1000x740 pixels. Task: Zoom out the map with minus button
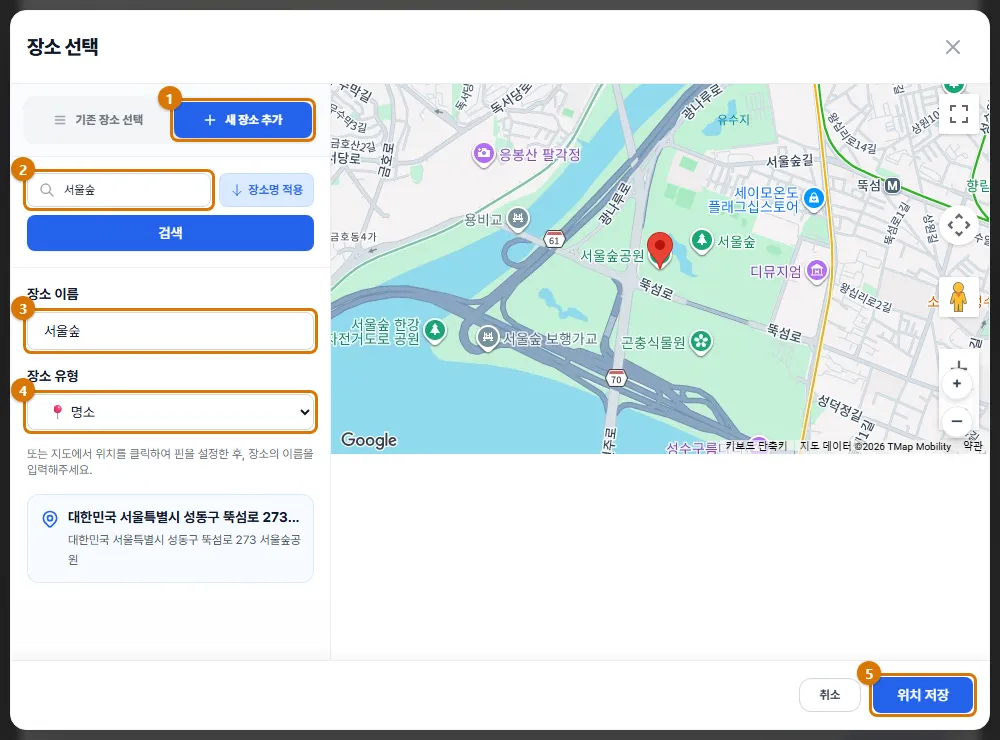[957, 421]
